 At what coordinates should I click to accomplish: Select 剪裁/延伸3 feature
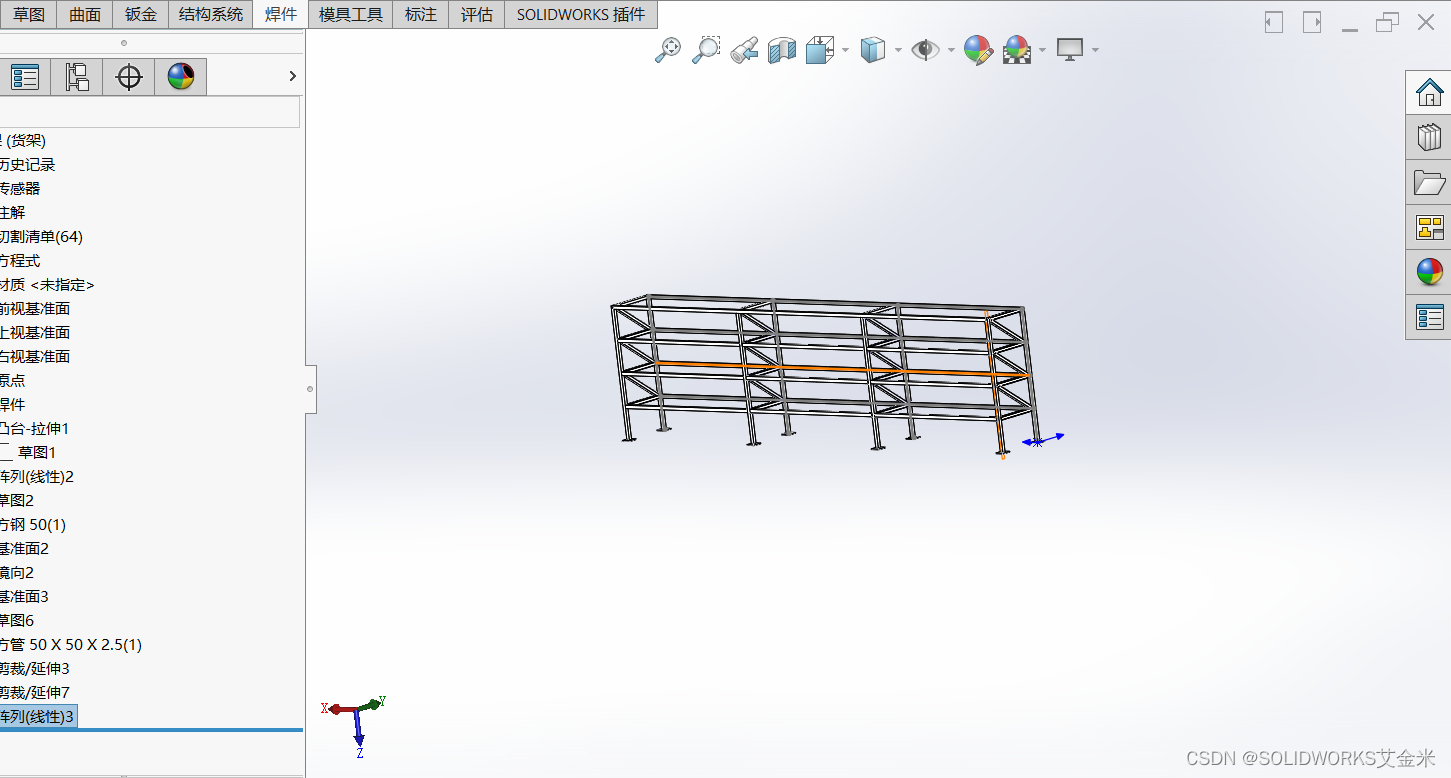click(x=35, y=669)
